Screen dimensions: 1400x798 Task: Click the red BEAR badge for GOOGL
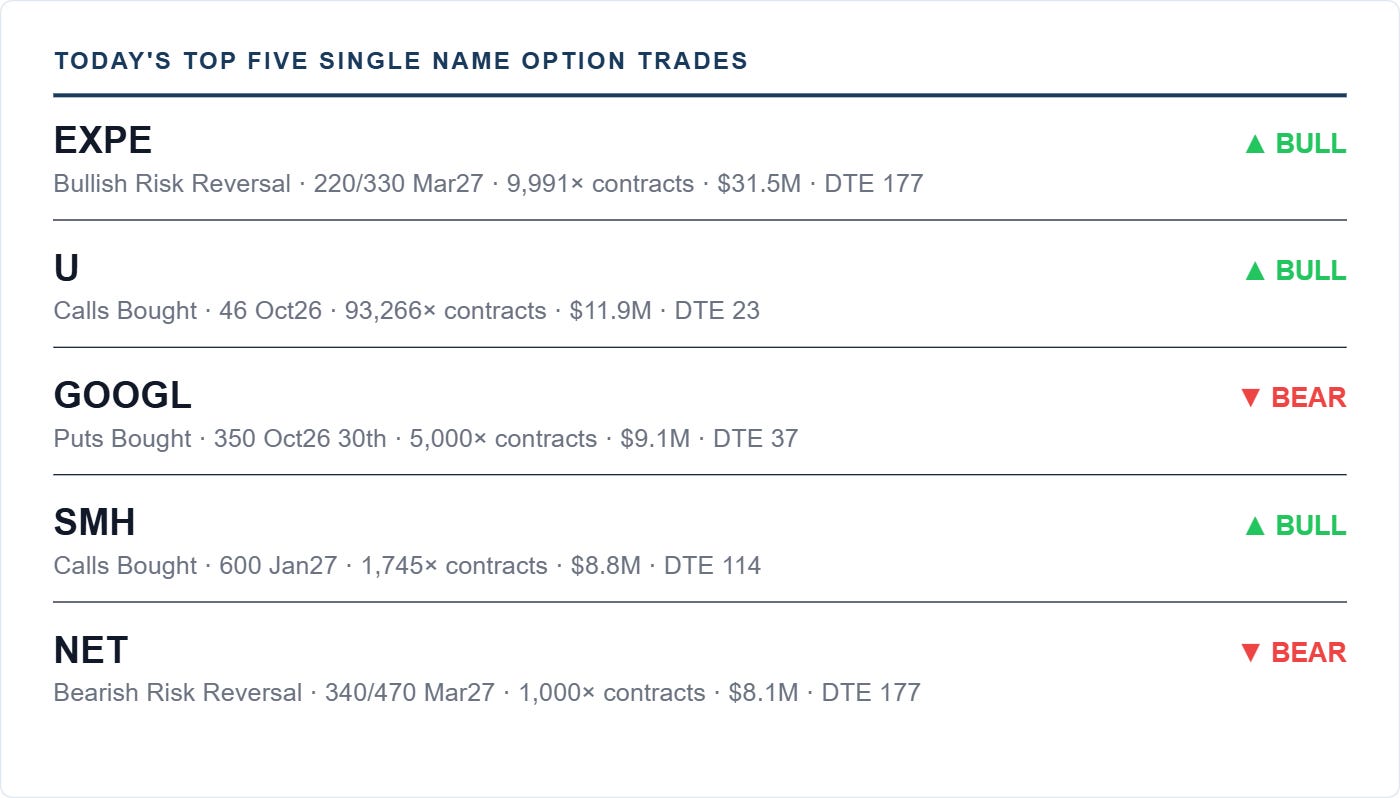(x=1292, y=398)
